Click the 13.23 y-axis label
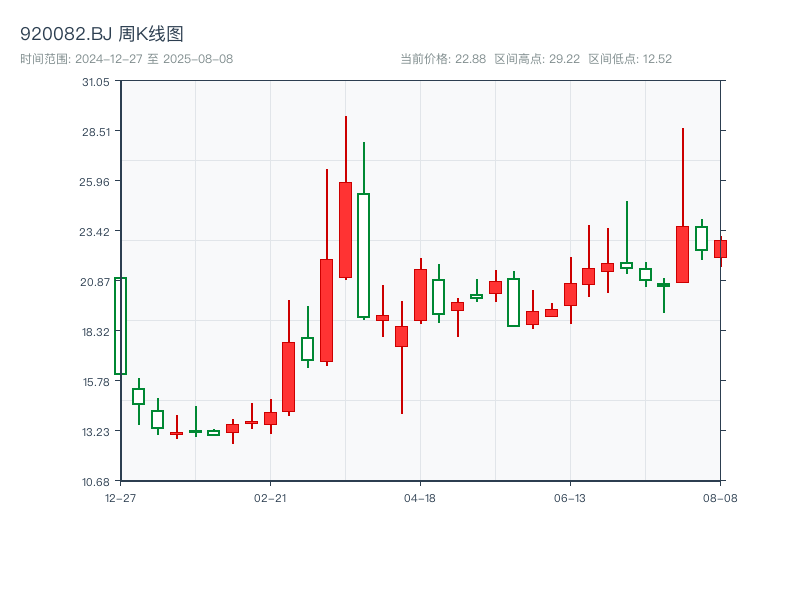800x600 pixels. point(96,432)
